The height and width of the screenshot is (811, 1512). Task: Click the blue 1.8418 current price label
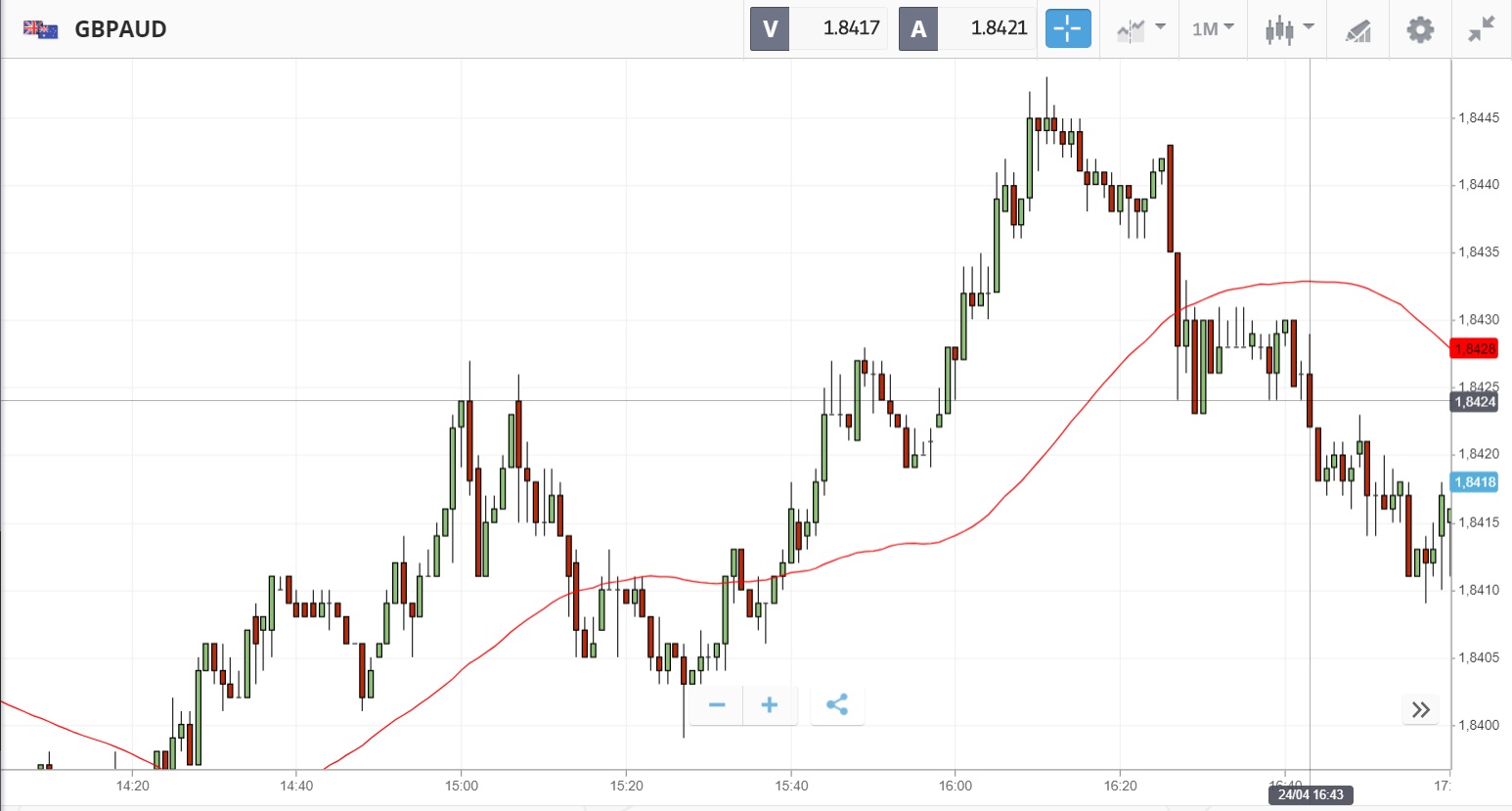click(1474, 482)
